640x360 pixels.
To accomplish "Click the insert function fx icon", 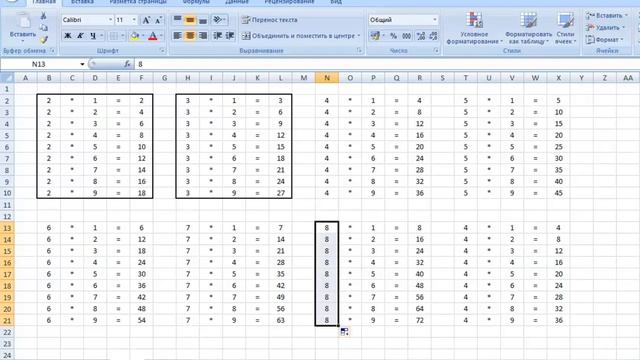I will pos(127,64).
